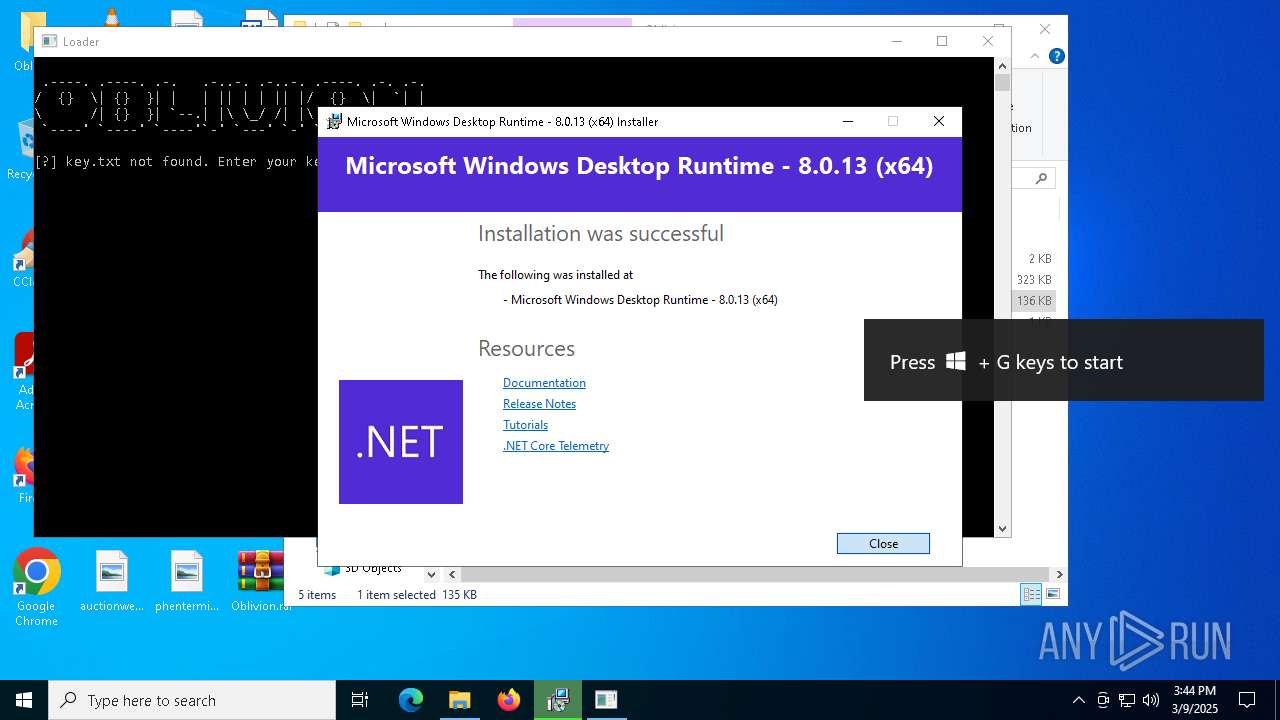Click the taskbar search box
Viewport: 1280px width, 720px height.
[x=192, y=700]
